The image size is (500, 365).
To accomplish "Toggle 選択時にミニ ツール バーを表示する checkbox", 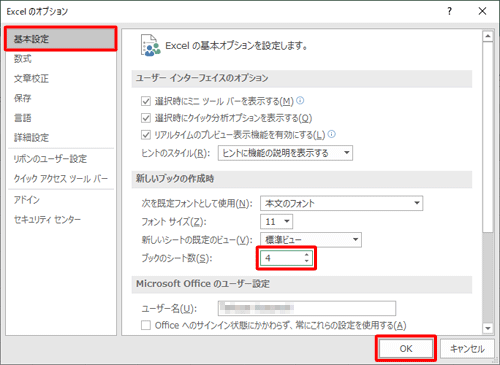I will 146,101.
